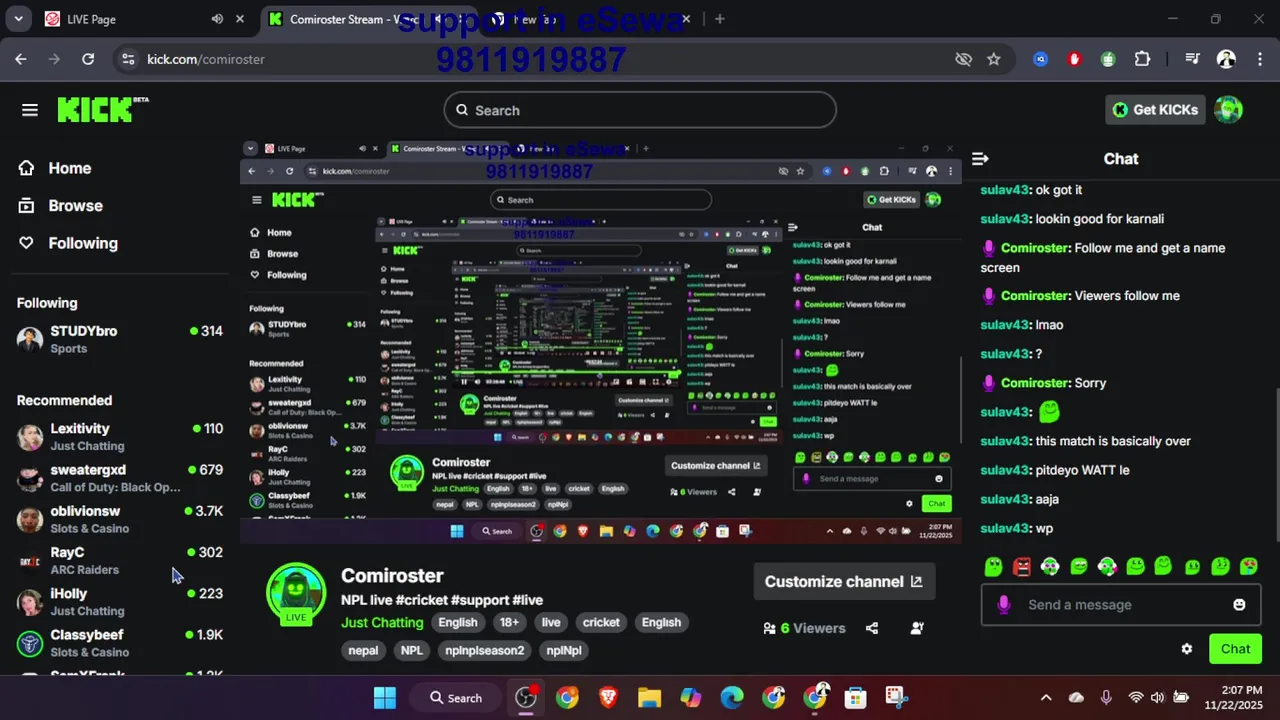The image size is (1280, 720).
Task: Open a new browser tab with plus
Action: (719, 19)
